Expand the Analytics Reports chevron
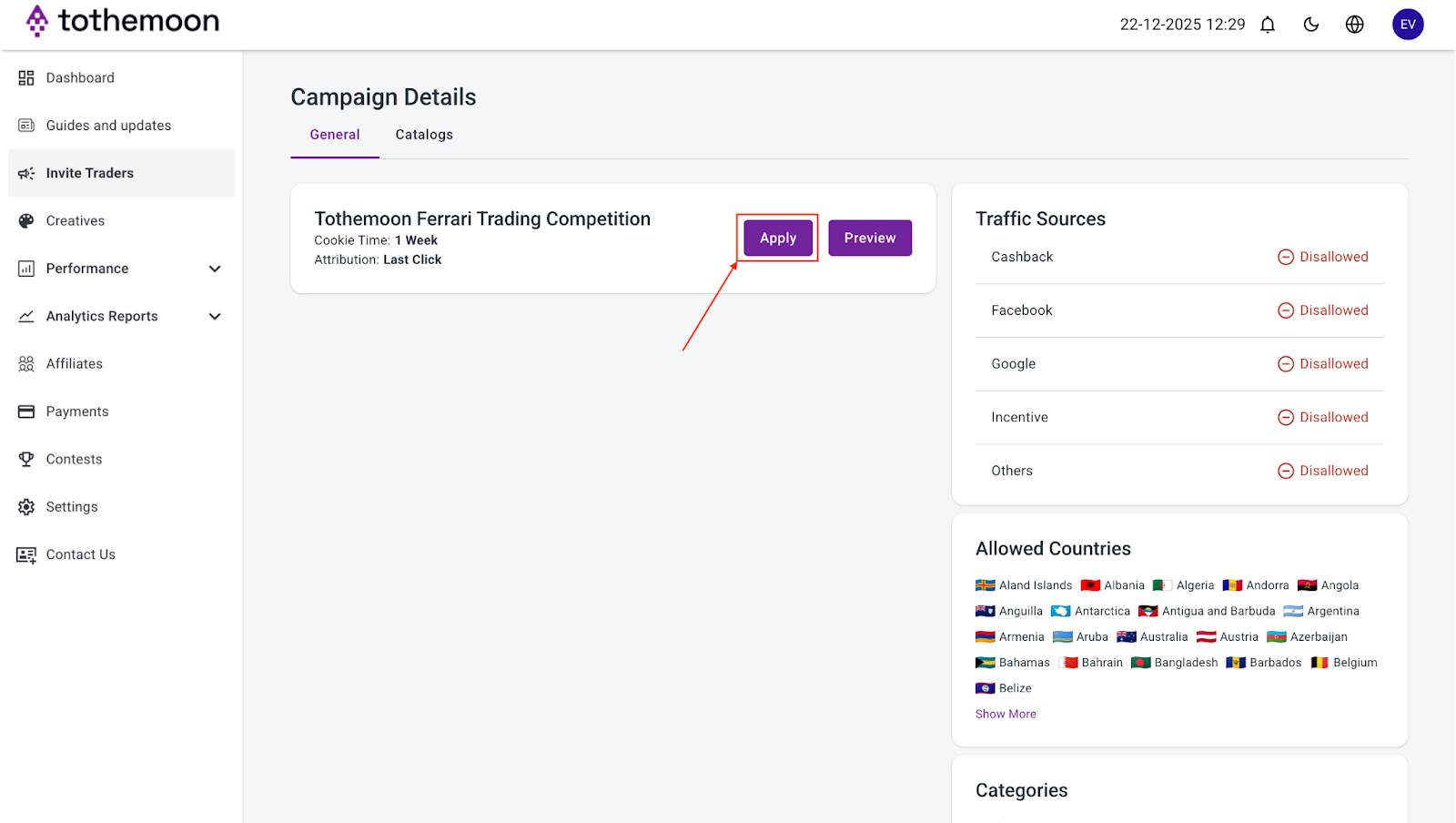This screenshot has width=1456, height=823. pos(215,316)
